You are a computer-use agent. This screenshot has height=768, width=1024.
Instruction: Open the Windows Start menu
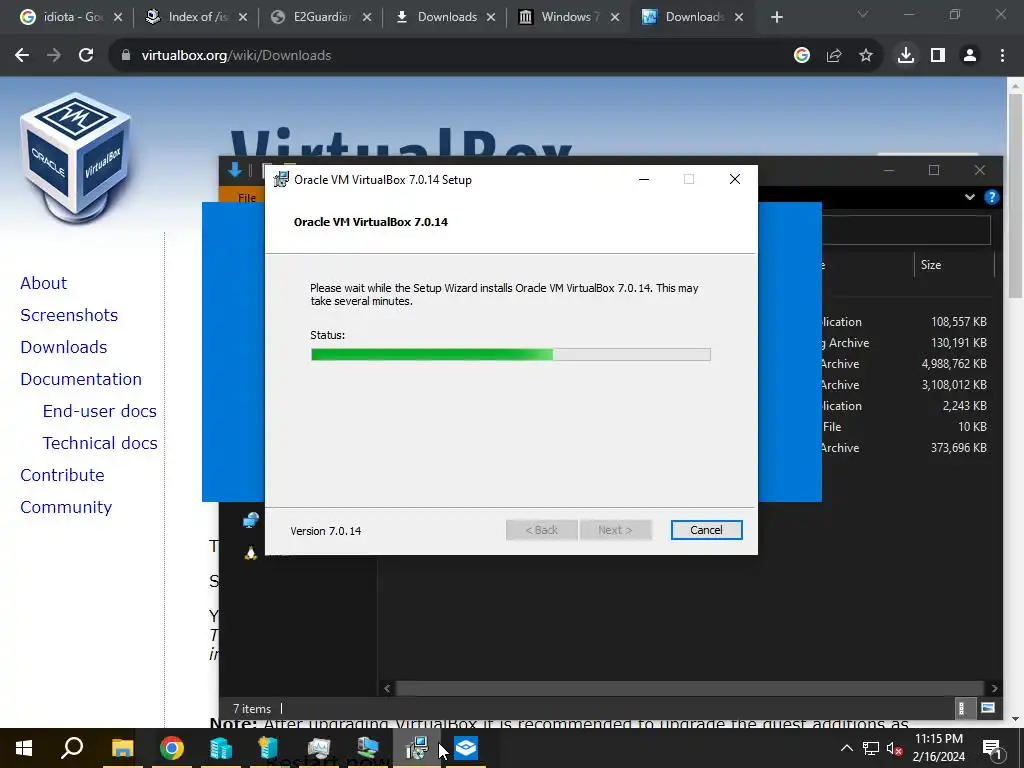(x=24, y=748)
